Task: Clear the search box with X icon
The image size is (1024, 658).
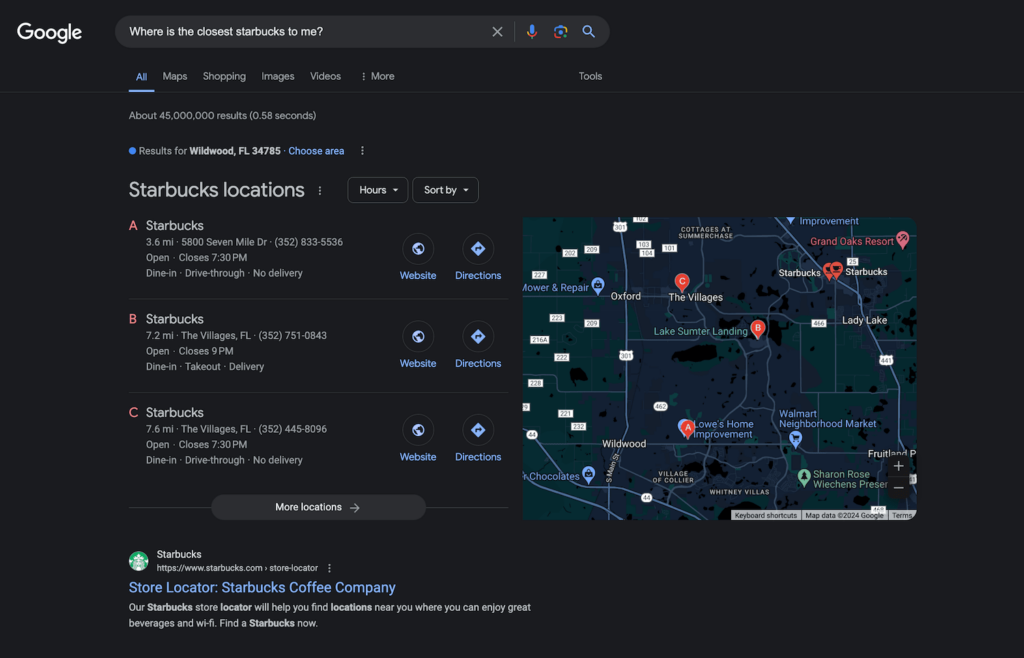Action: pos(497,32)
